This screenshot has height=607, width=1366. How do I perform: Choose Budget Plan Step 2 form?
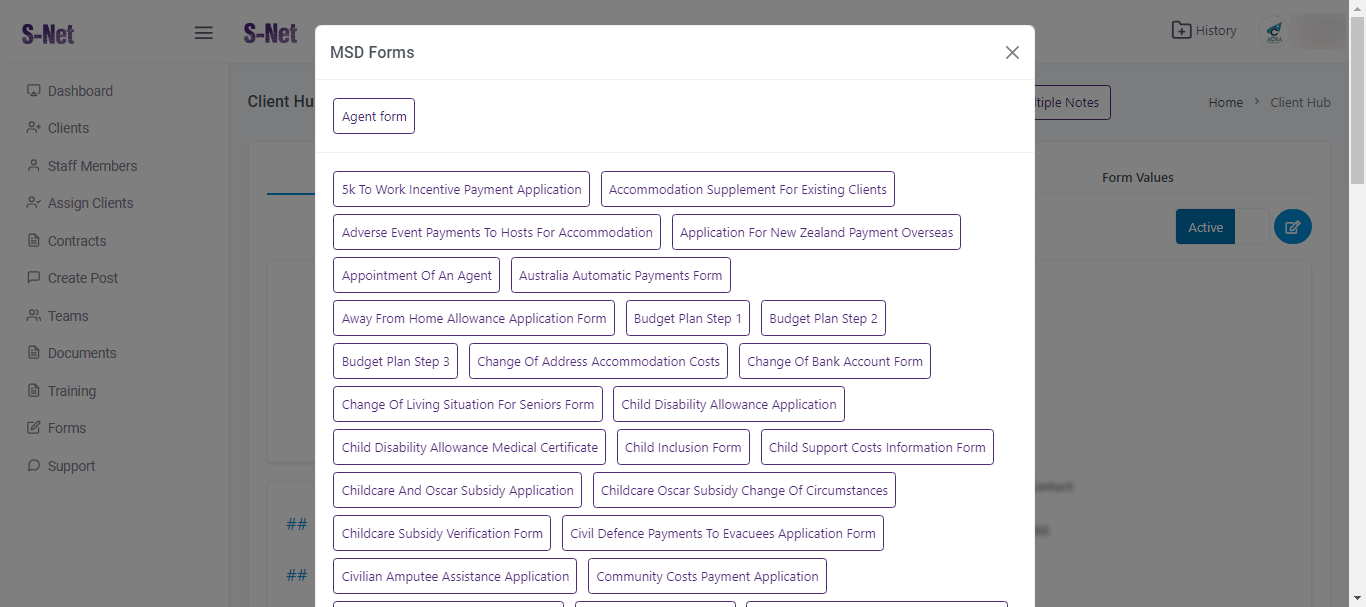823,318
